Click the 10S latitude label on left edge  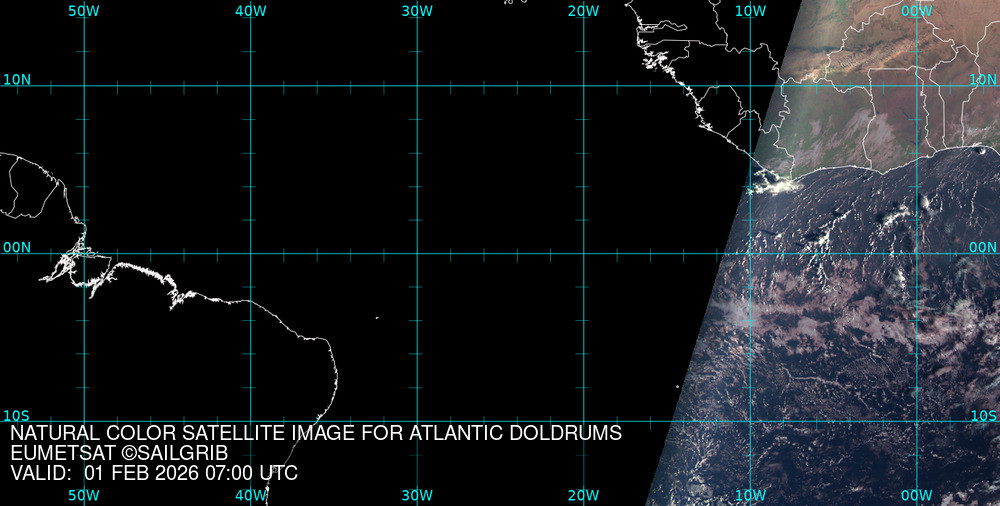(x=17, y=415)
